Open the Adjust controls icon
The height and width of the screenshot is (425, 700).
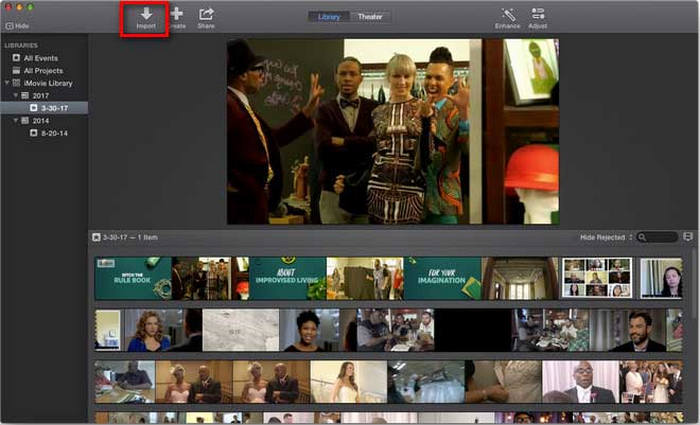coord(538,14)
